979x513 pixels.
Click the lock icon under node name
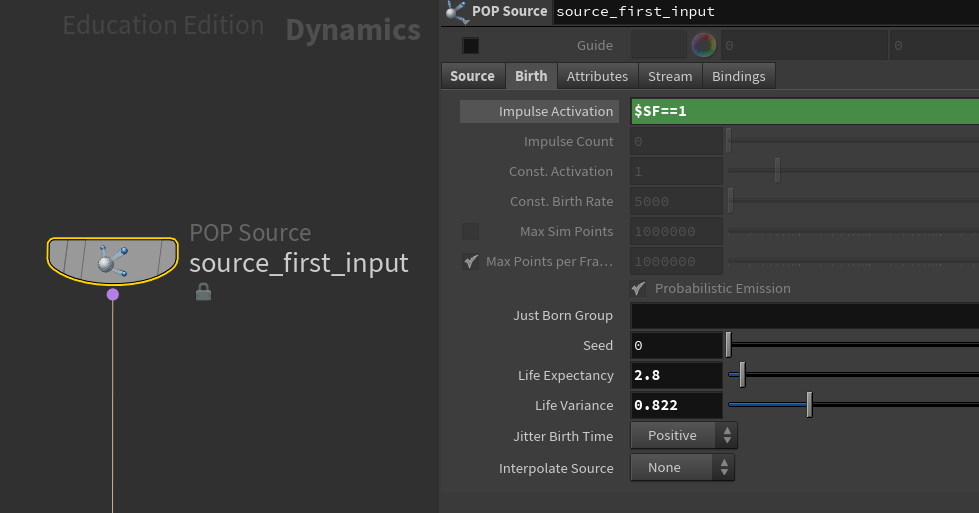coord(203,292)
